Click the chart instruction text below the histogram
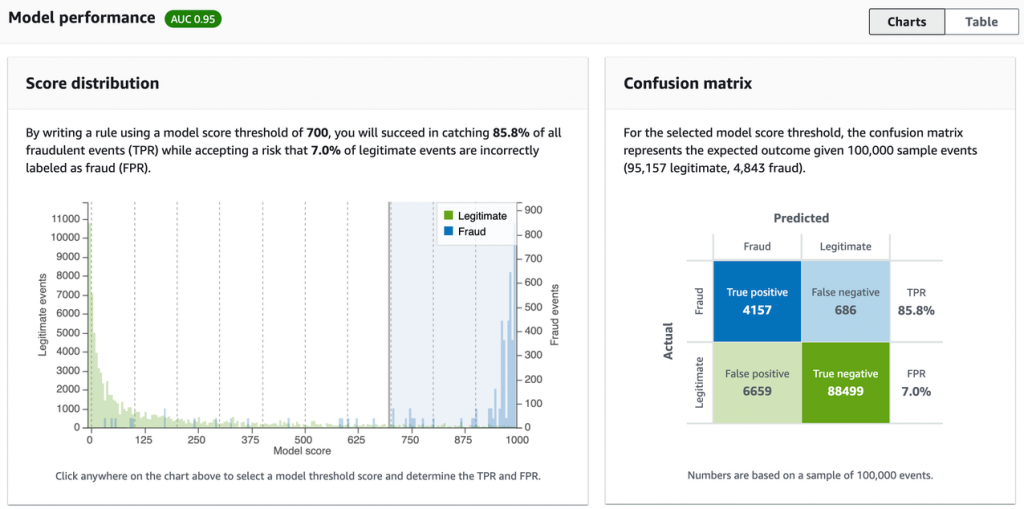Image resolution: width=1024 pixels, height=509 pixels. click(298, 476)
